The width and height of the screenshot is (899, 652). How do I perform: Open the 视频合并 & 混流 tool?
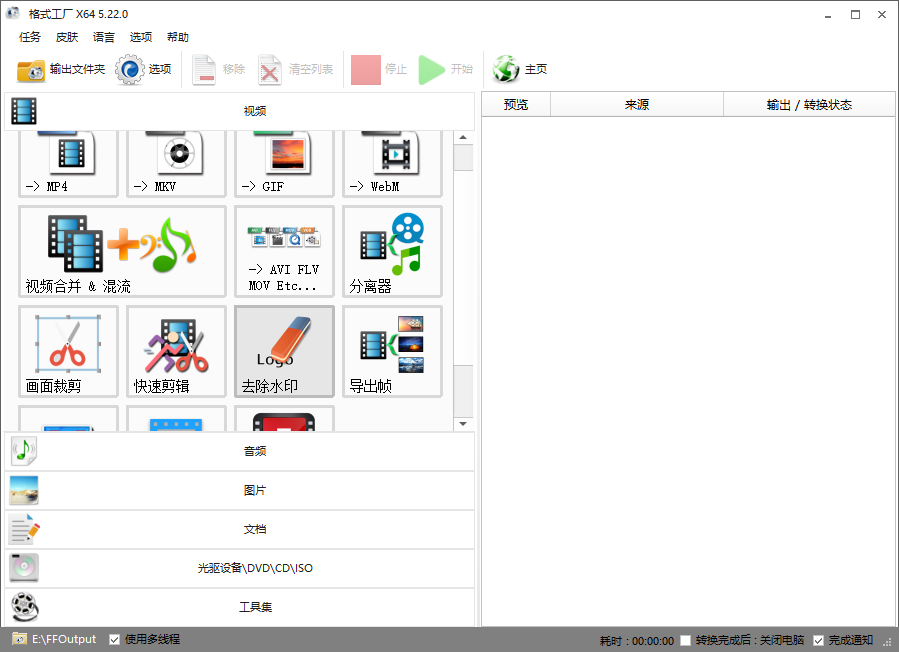pos(122,252)
